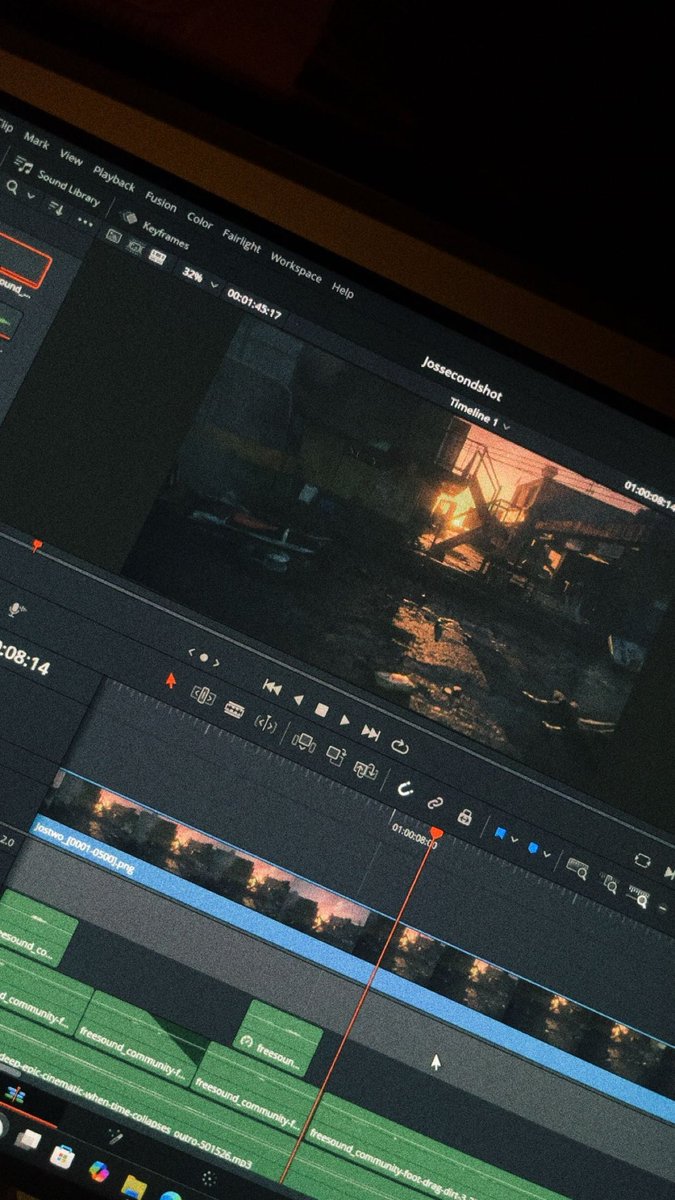The height and width of the screenshot is (1200, 675).
Task: Click the media pool search magnifier
Action: [x=12, y=186]
